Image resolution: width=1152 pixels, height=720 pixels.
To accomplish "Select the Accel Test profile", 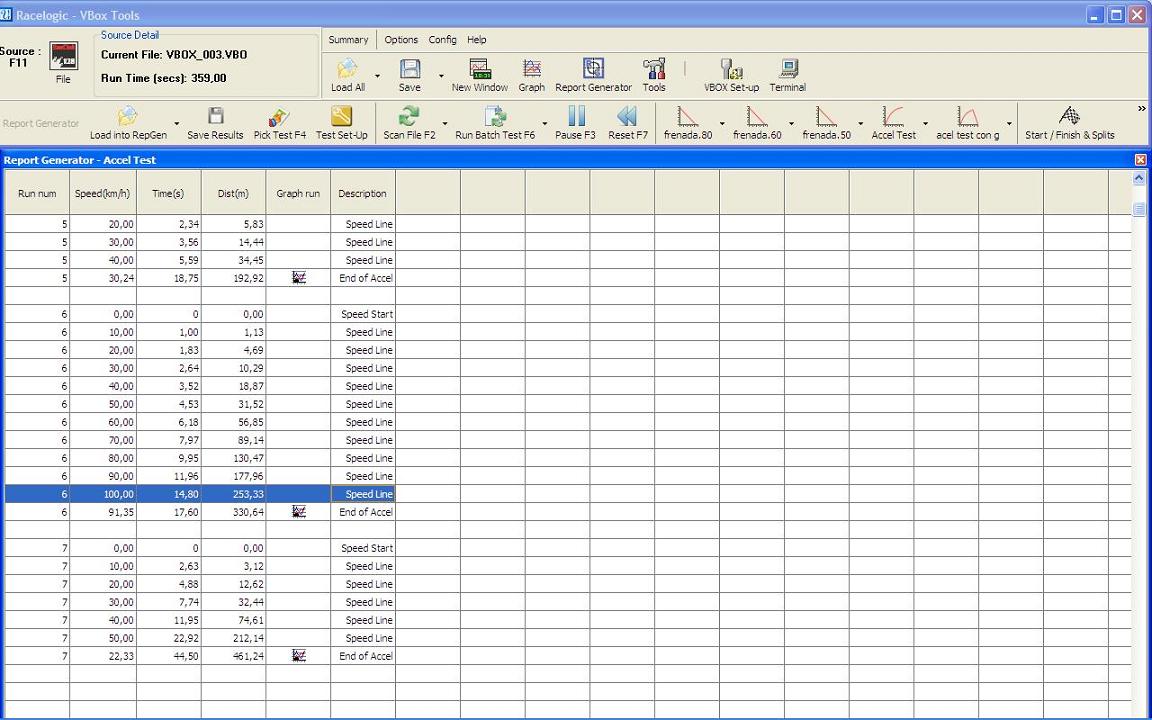I will tap(893, 123).
